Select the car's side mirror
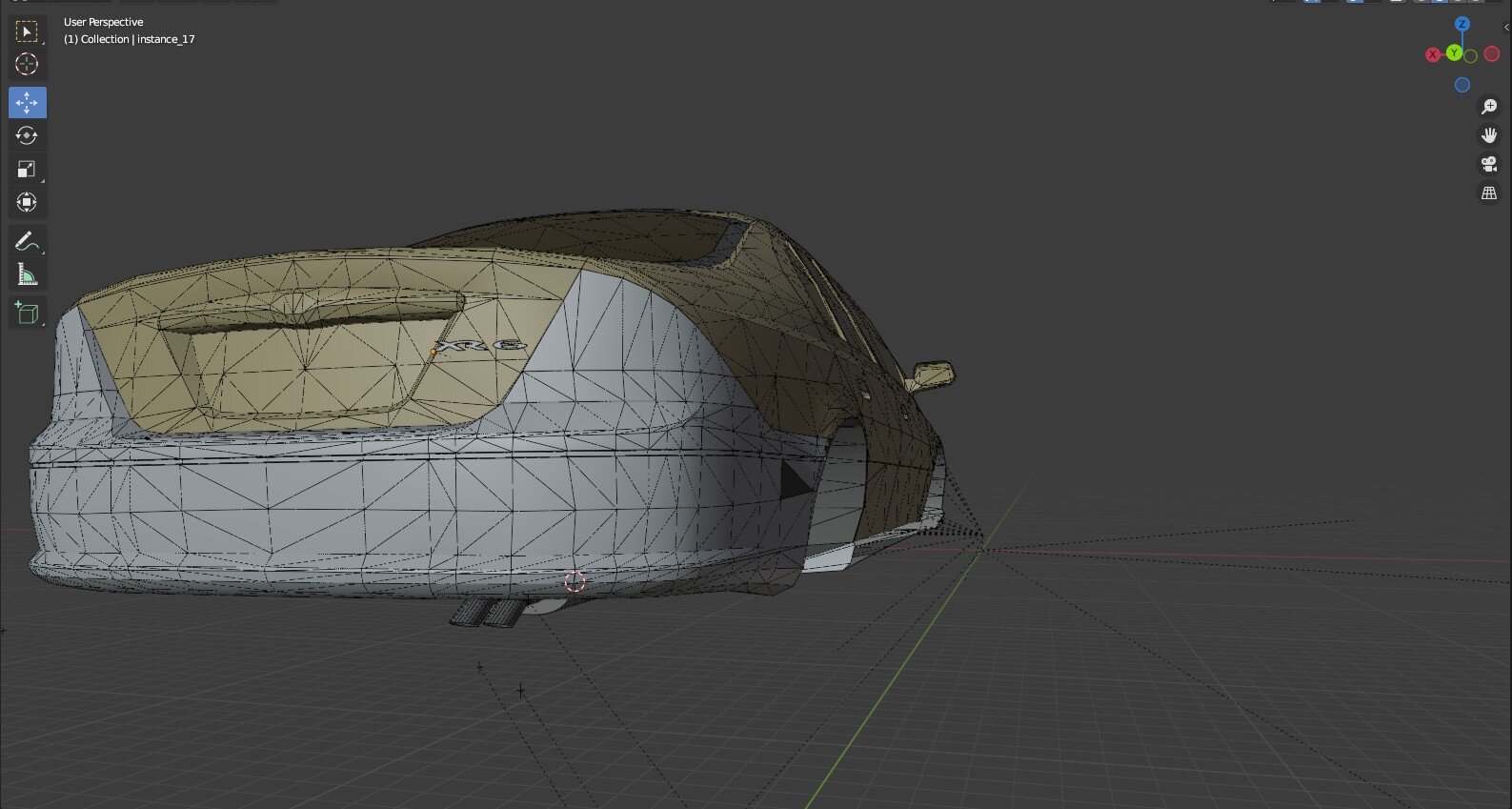Viewport: 1512px width, 809px height. click(931, 374)
